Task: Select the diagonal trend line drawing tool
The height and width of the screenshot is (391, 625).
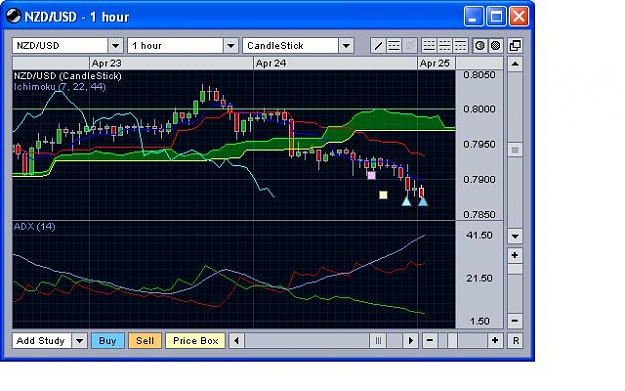Action: click(378, 46)
